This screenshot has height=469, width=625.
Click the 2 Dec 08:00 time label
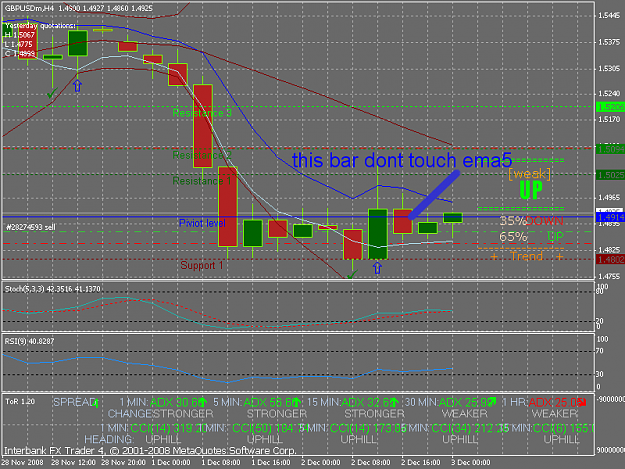click(371, 463)
